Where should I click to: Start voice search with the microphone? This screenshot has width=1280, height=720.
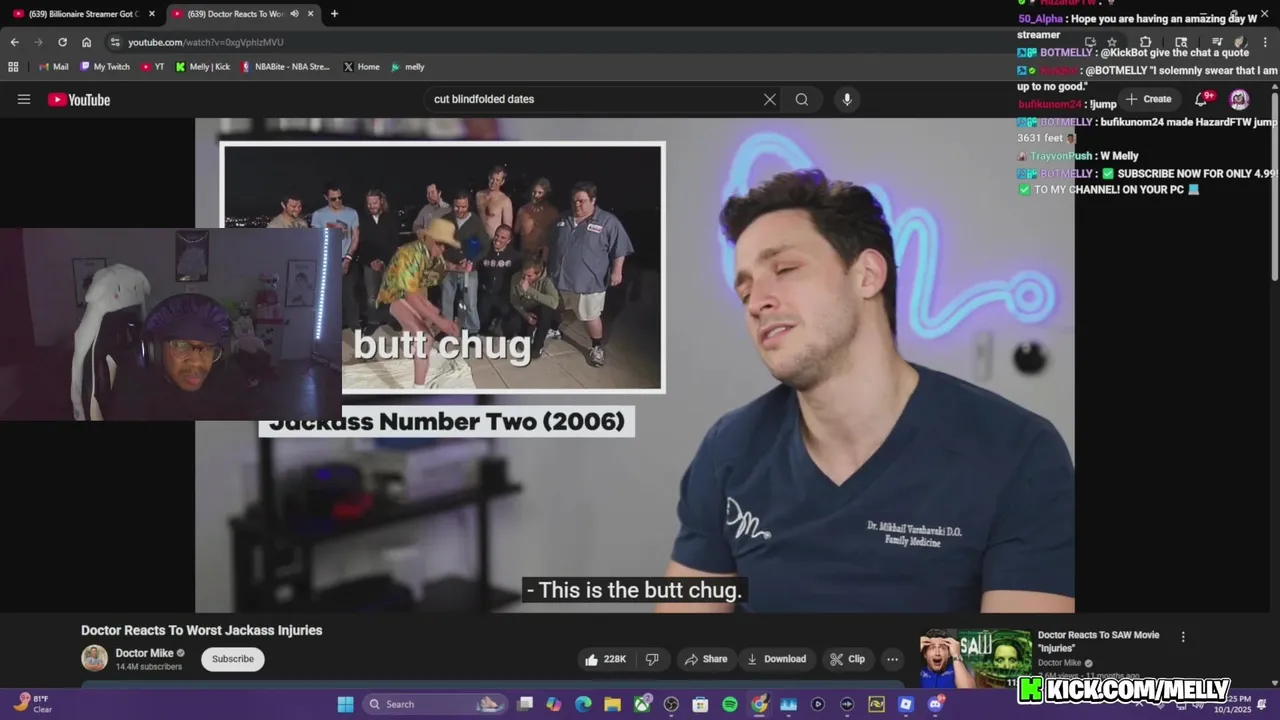point(847,99)
